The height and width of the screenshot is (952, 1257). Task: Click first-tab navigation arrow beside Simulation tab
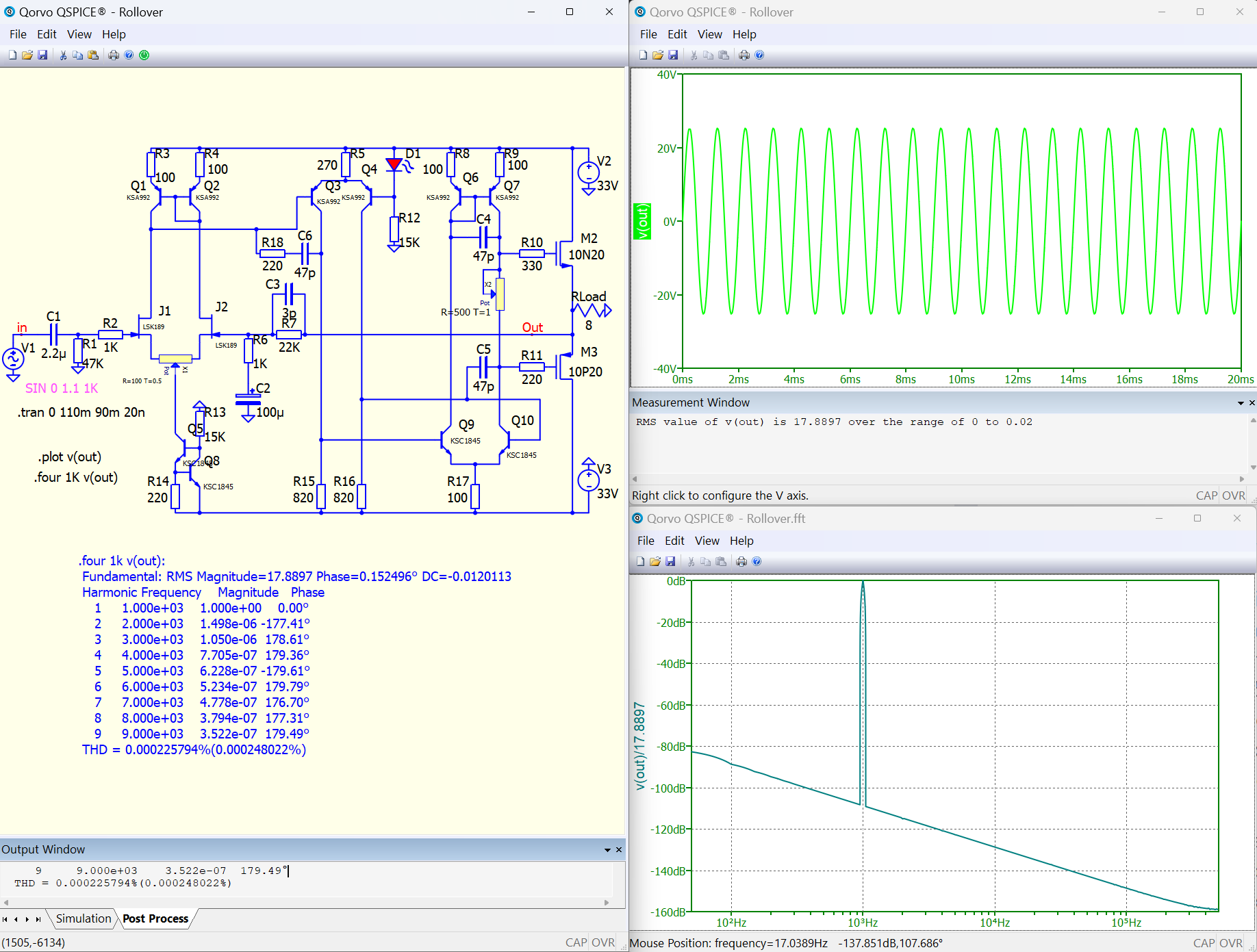click(5, 919)
